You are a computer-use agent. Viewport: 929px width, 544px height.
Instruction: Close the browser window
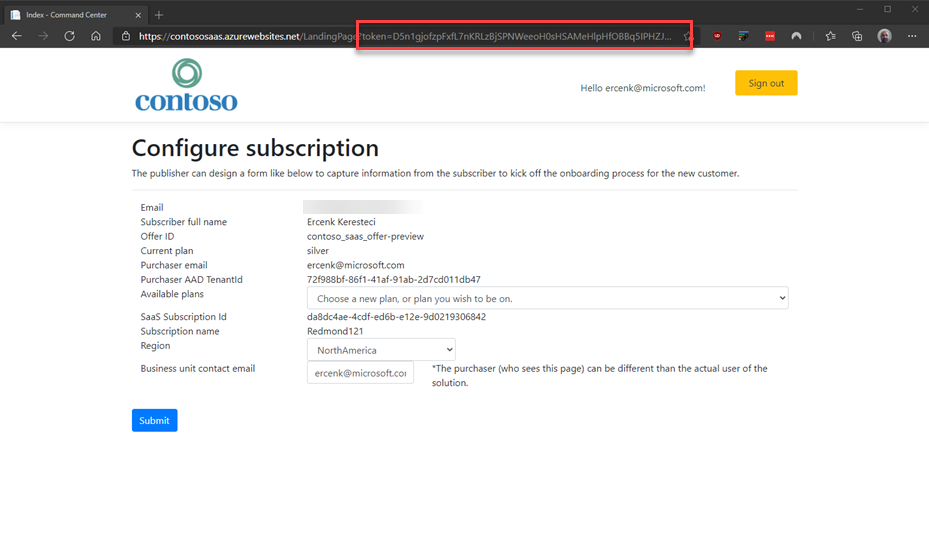coord(915,9)
